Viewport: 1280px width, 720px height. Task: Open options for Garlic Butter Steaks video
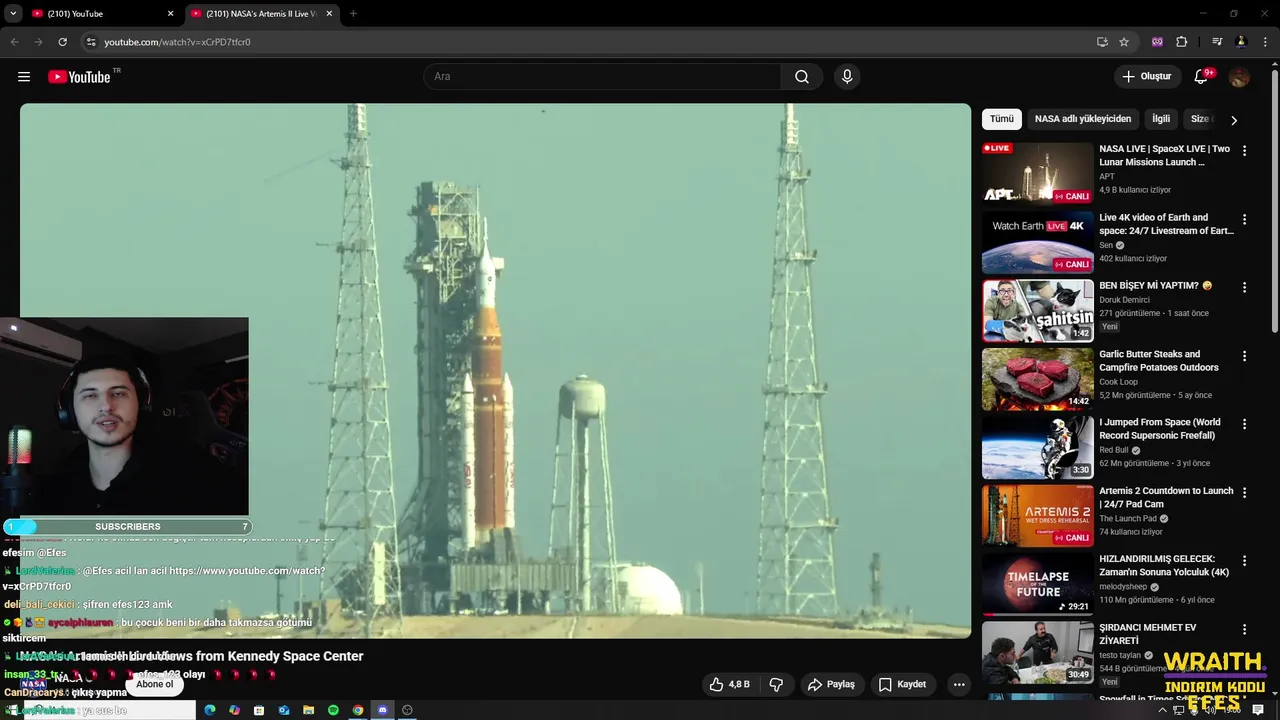click(x=1244, y=356)
